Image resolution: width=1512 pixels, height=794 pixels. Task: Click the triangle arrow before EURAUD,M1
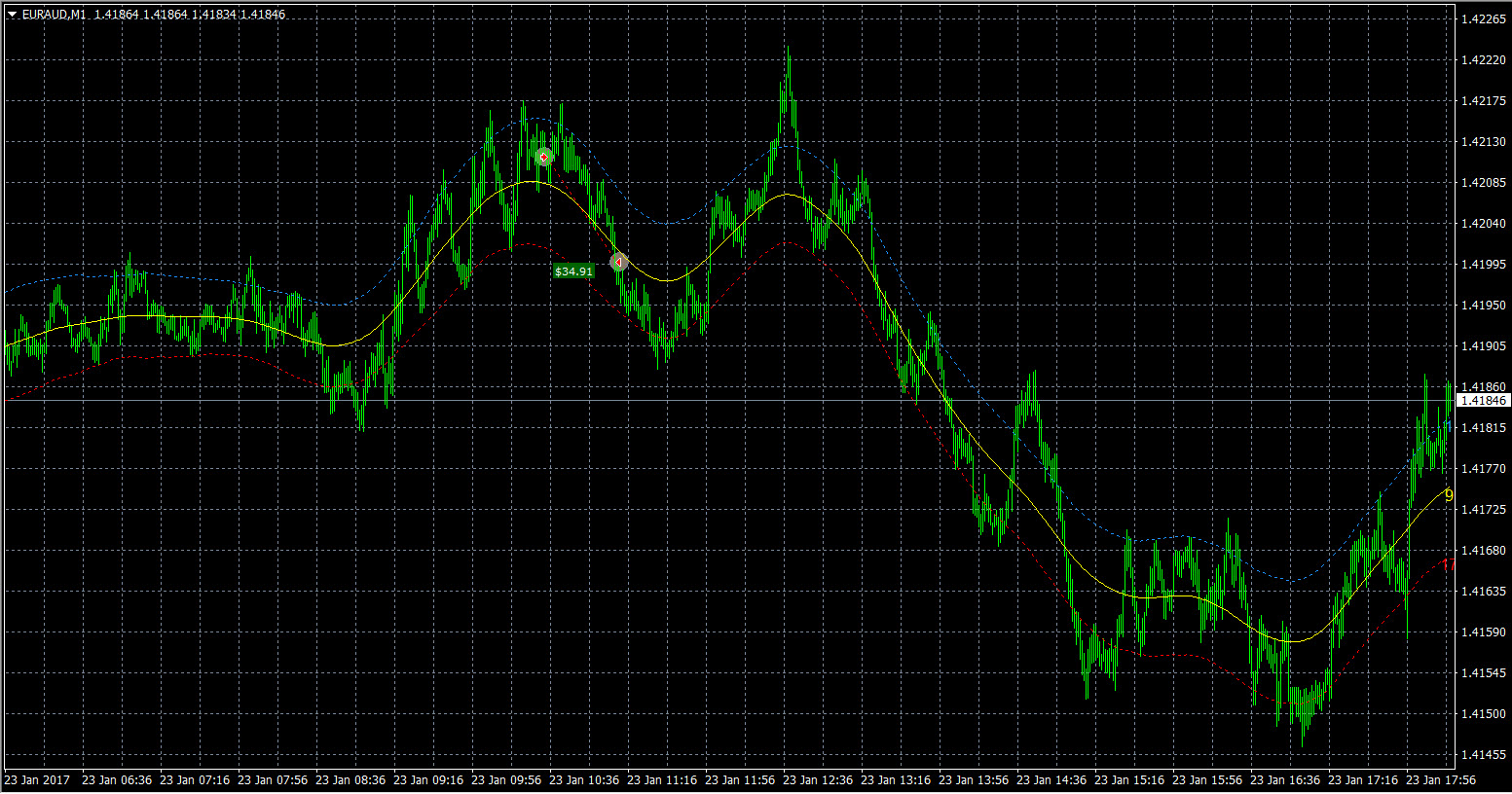[x=12, y=15]
